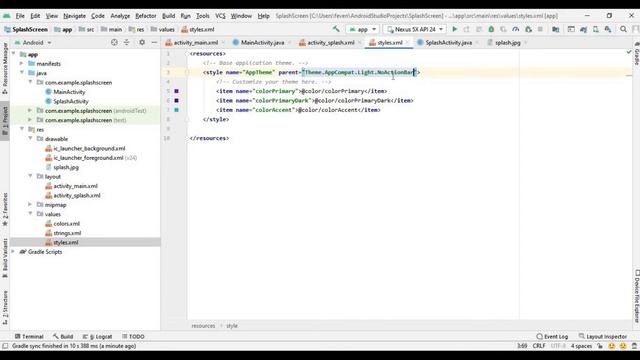This screenshot has width=640, height=360.
Task: Click locate current file target icon
Action: 114,42
